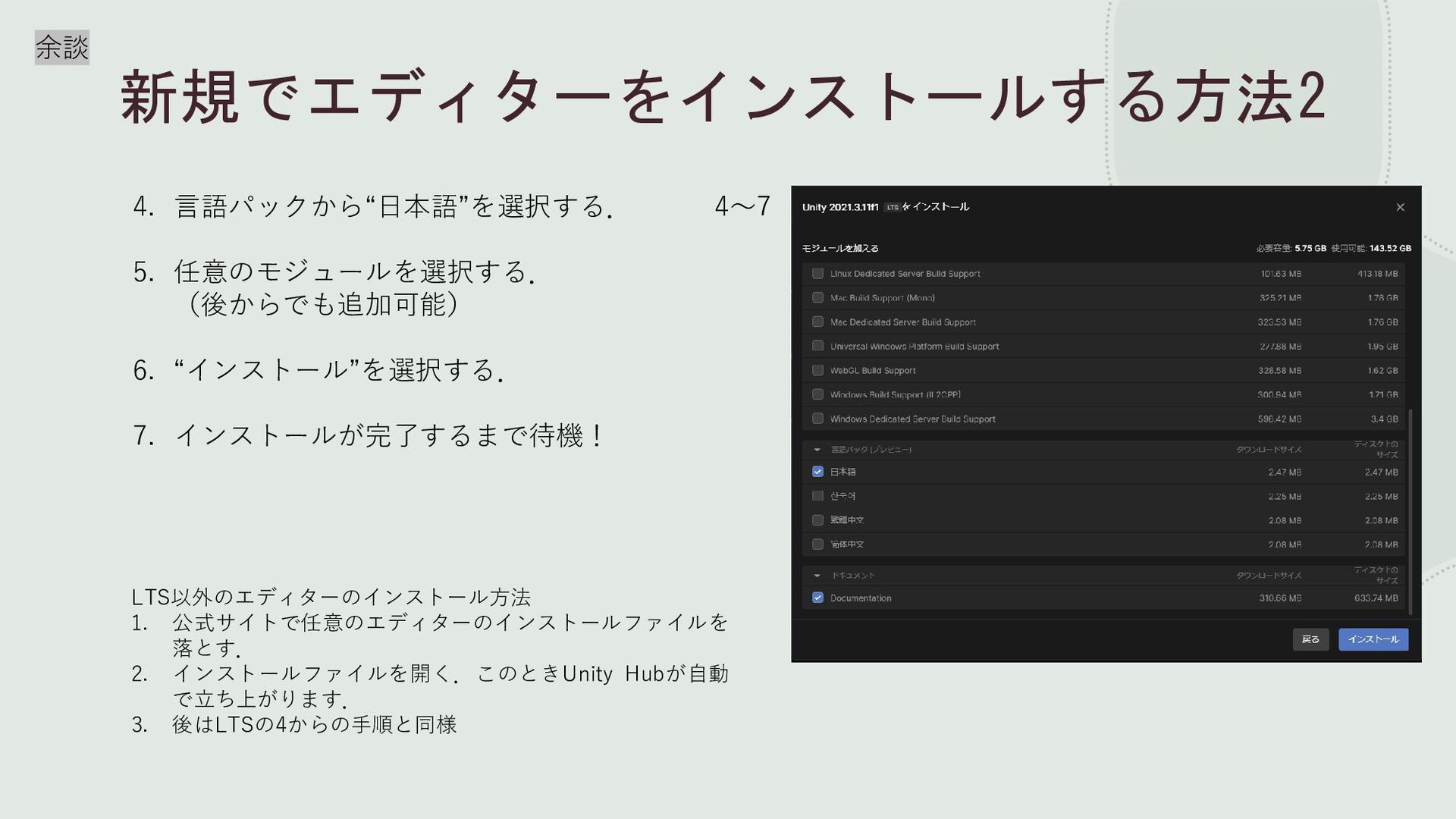This screenshot has width=1456, height=819.
Task: Click 'Universal Windows Platform Build Support' label
Action: pyautogui.click(x=915, y=347)
